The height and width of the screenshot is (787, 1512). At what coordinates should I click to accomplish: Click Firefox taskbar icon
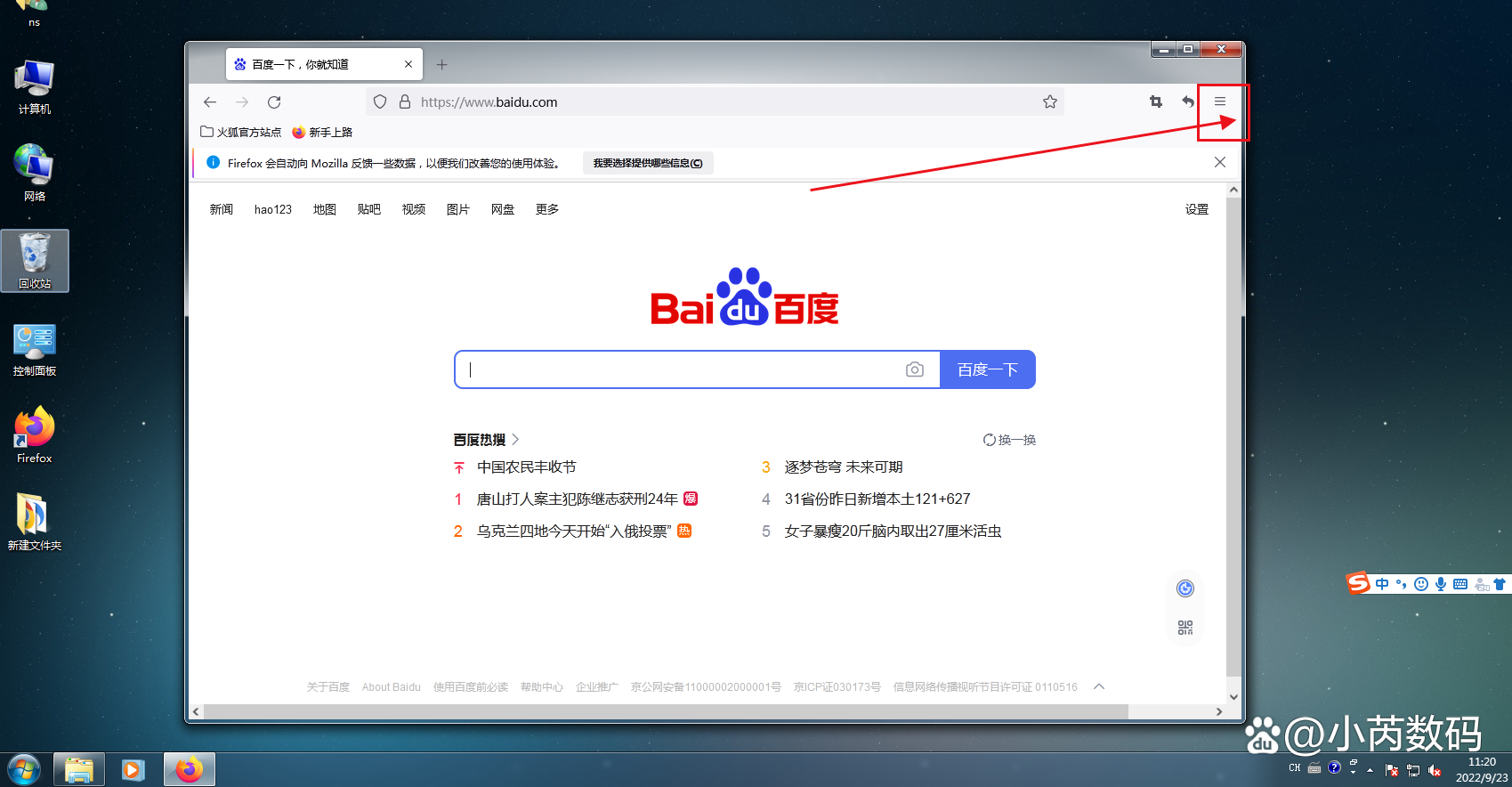point(189,769)
